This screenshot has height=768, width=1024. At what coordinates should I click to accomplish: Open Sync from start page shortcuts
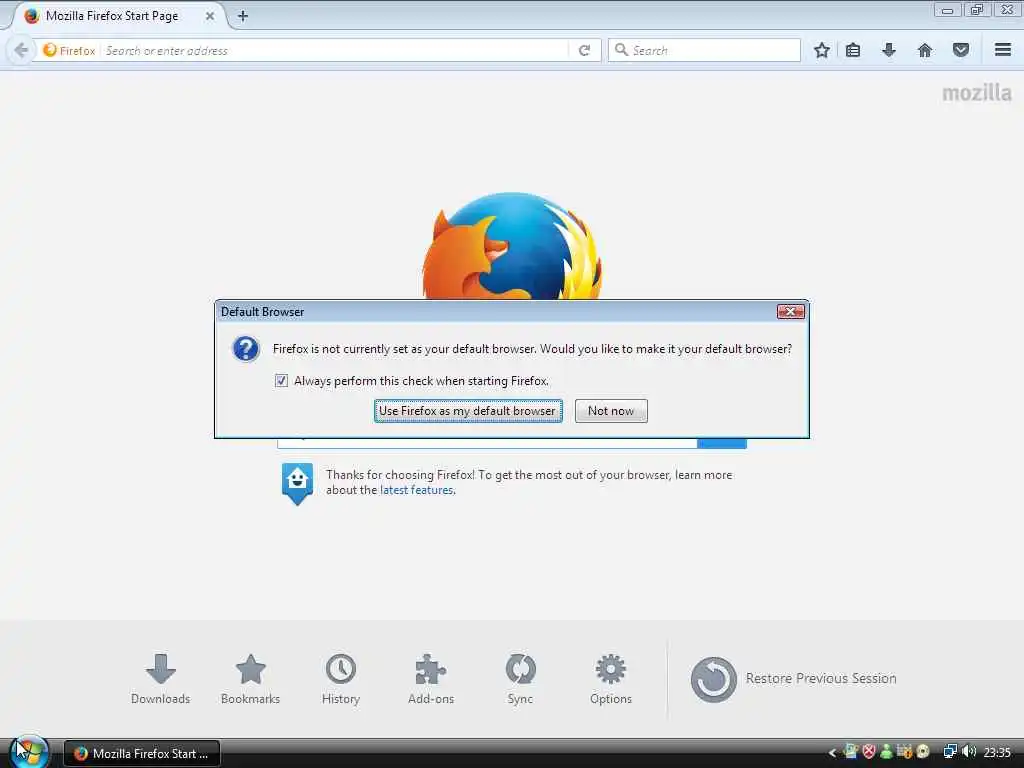pos(520,679)
